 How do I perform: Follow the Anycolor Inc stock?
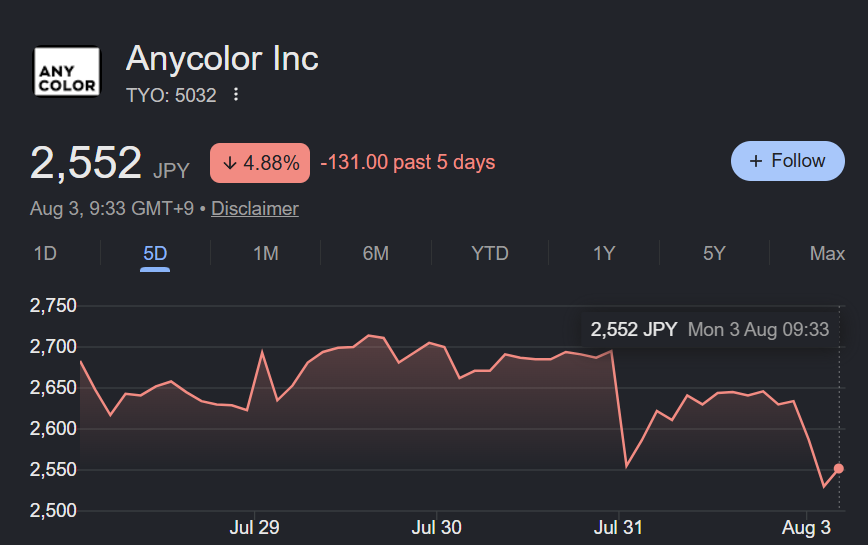point(787,161)
